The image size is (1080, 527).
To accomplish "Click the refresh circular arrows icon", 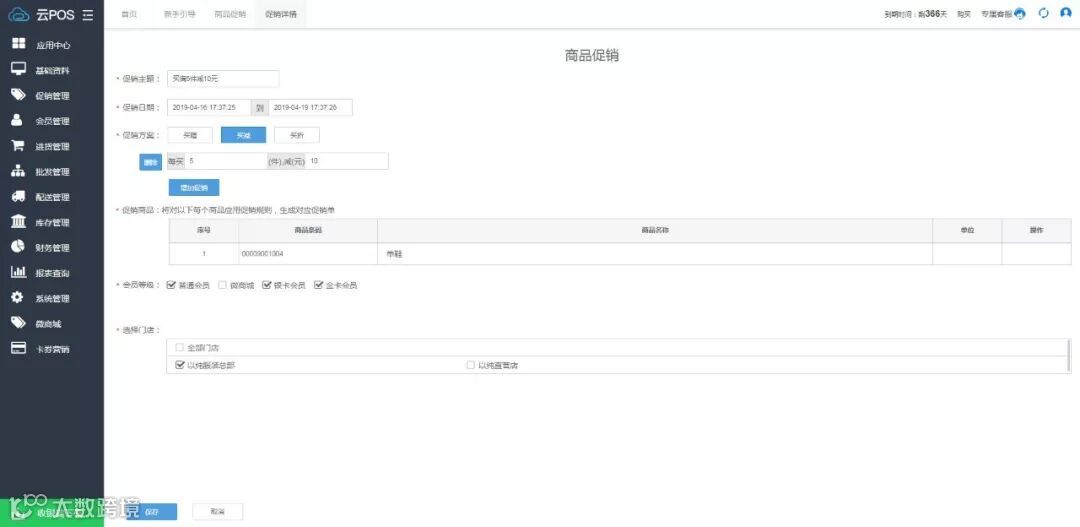I will pyautogui.click(x=1043, y=13).
